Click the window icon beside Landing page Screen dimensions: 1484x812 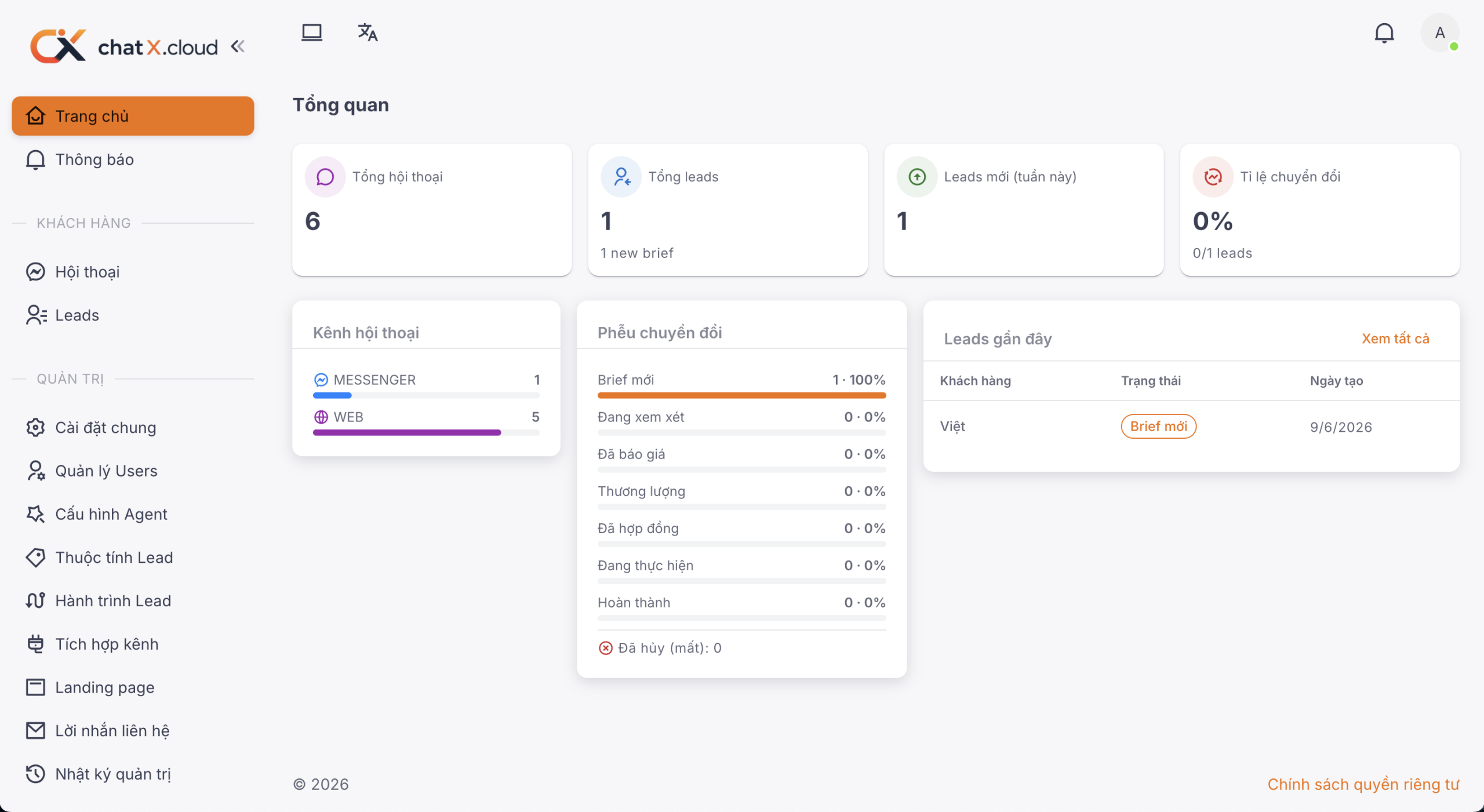point(35,687)
